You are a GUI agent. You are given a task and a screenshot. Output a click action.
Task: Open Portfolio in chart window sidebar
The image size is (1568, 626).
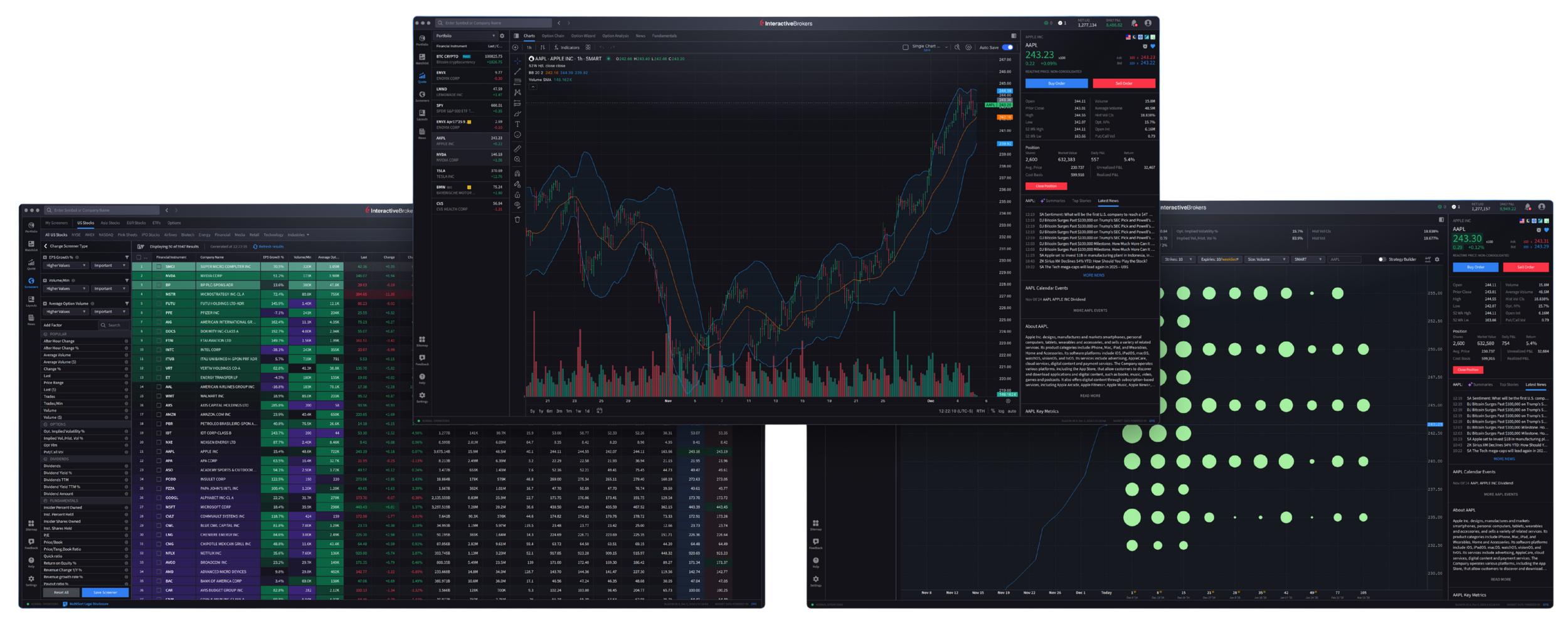(422, 40)
